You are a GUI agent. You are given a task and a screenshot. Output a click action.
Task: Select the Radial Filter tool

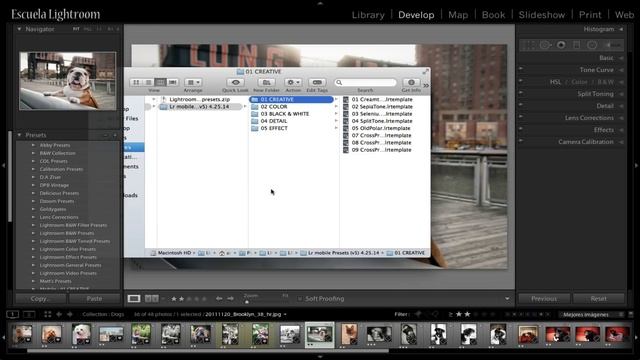click(592, 45)
